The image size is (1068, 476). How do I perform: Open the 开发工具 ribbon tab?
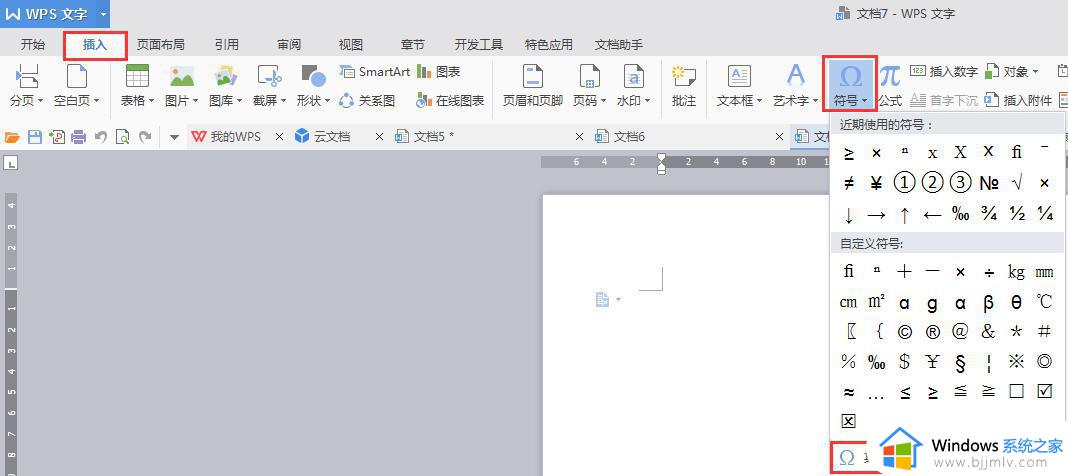(x=479, y=45)
